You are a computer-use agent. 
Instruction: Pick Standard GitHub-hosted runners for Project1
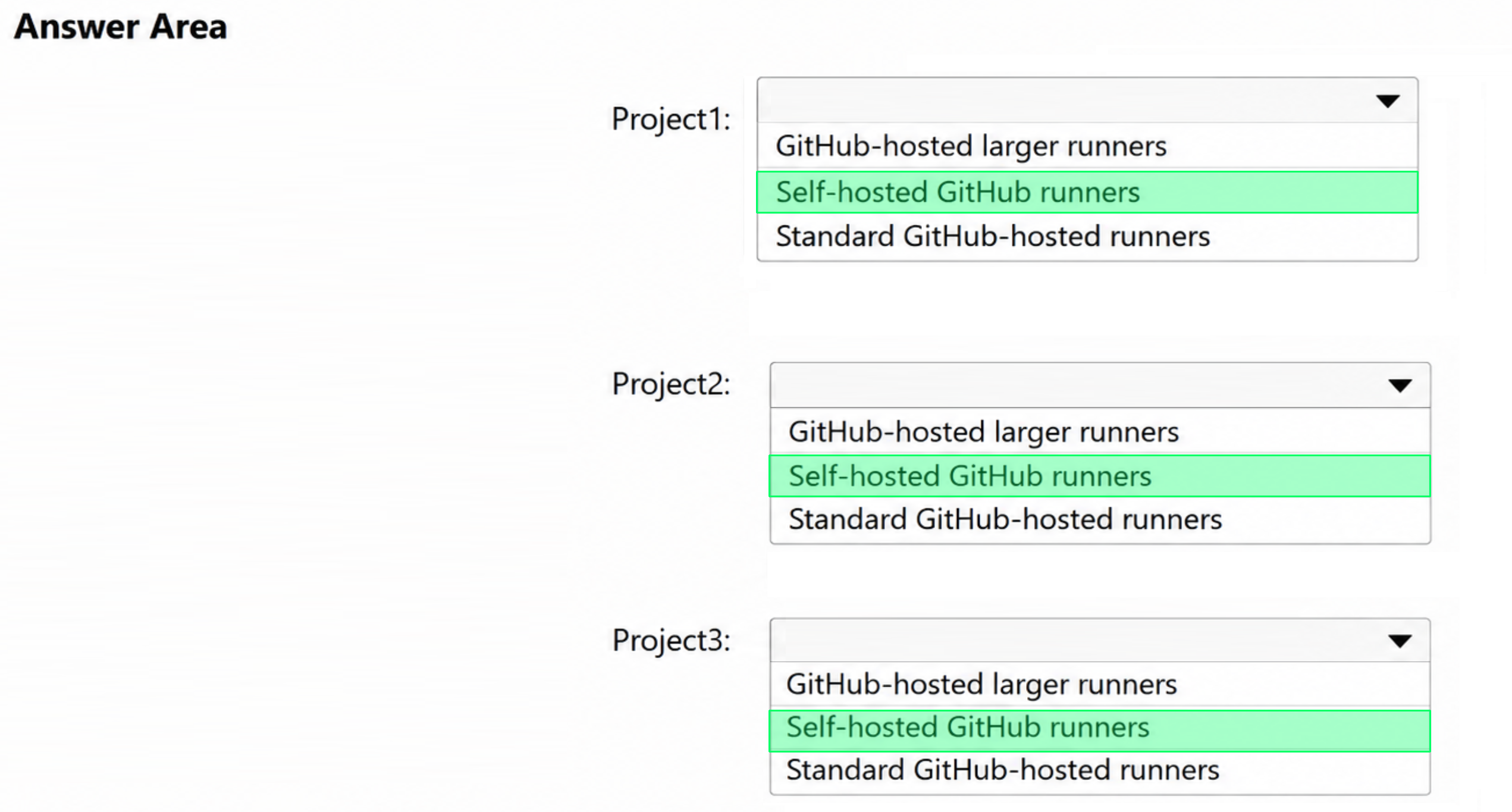coord(1087,237)
